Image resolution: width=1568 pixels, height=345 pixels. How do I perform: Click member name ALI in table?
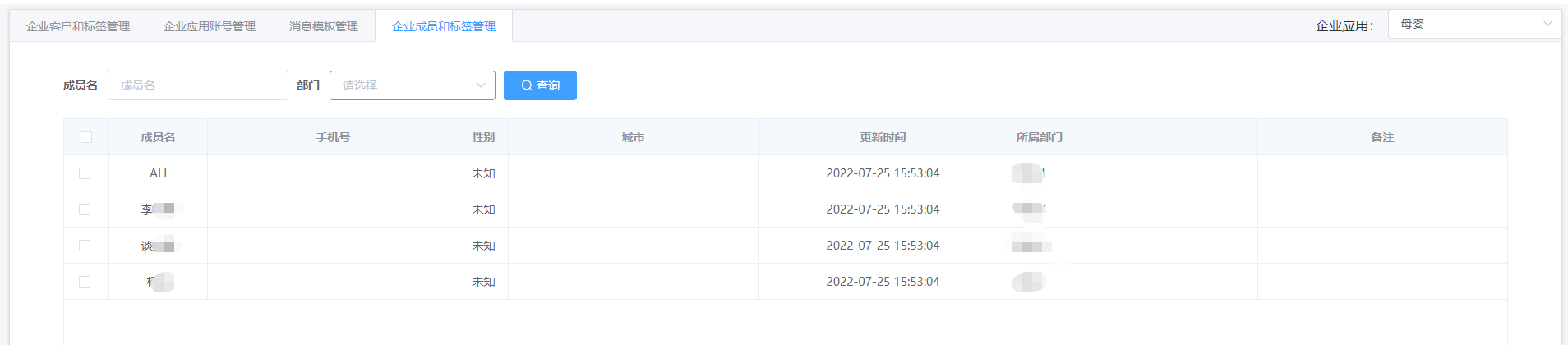(158, 173)
